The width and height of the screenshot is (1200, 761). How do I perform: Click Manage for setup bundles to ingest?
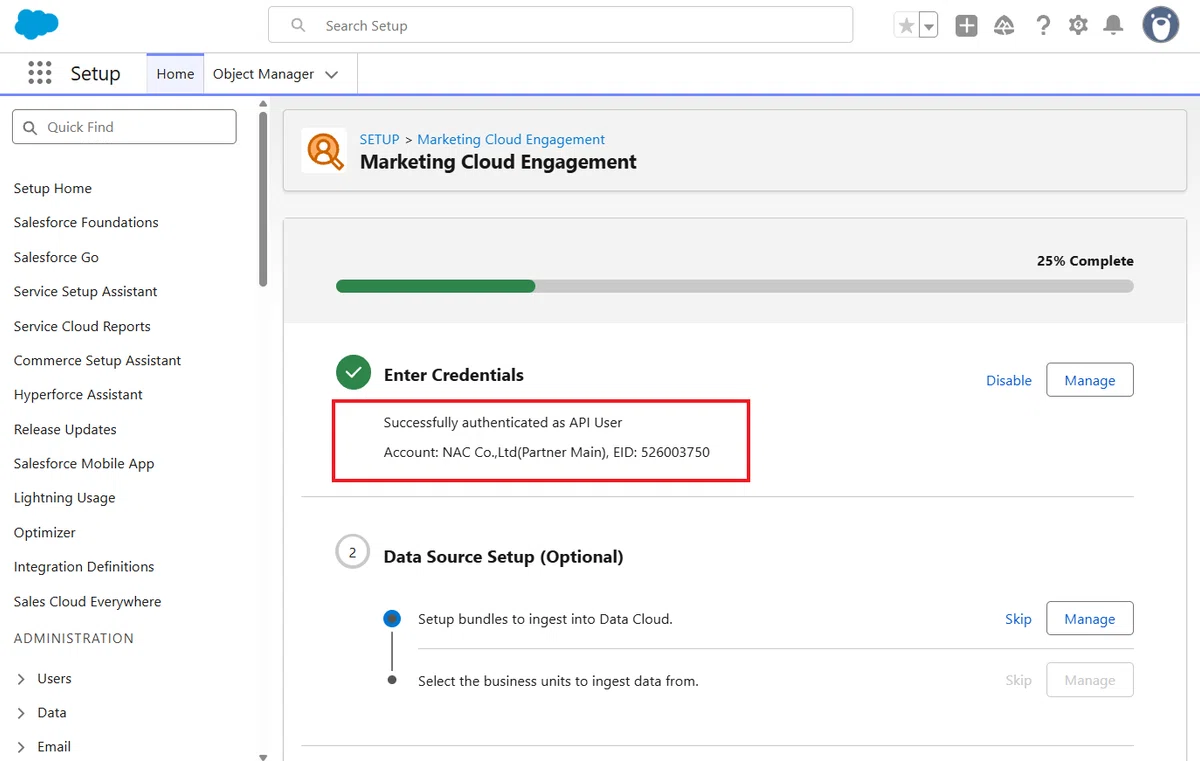(x=1090, y=619)
